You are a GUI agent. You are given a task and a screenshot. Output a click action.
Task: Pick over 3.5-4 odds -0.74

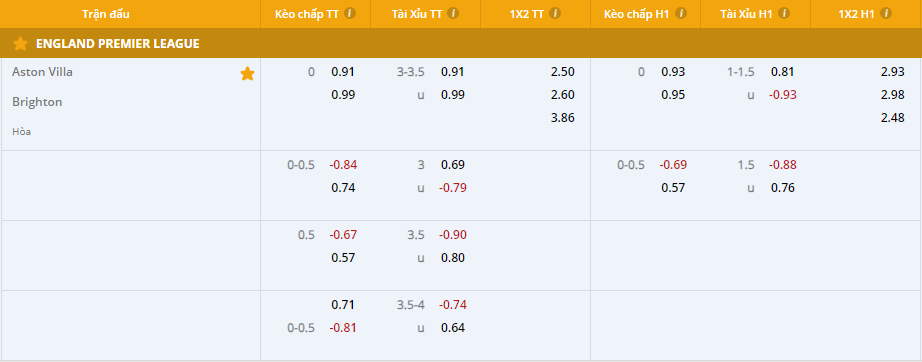[x=453, y=304]
